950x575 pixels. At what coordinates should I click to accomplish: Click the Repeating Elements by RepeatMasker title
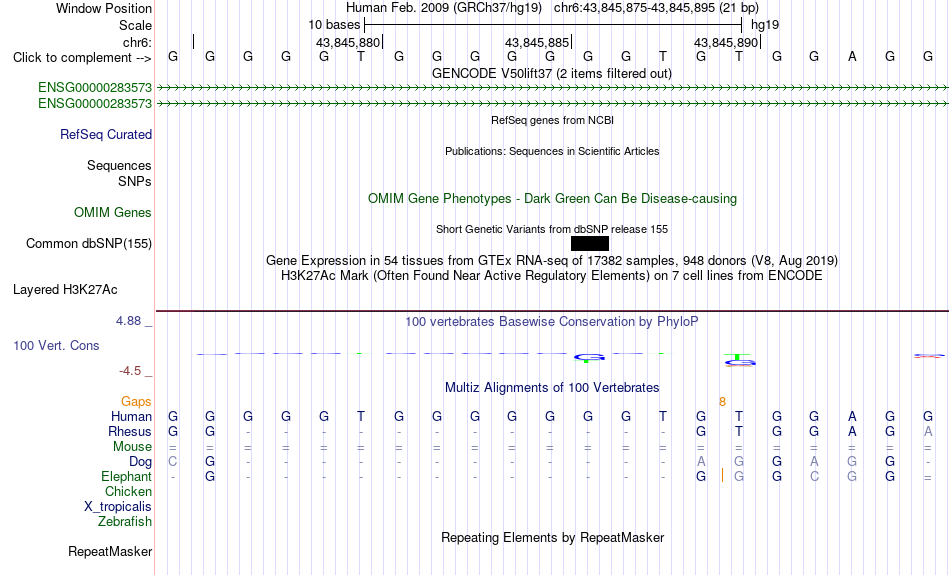click(x=553, y=538)
